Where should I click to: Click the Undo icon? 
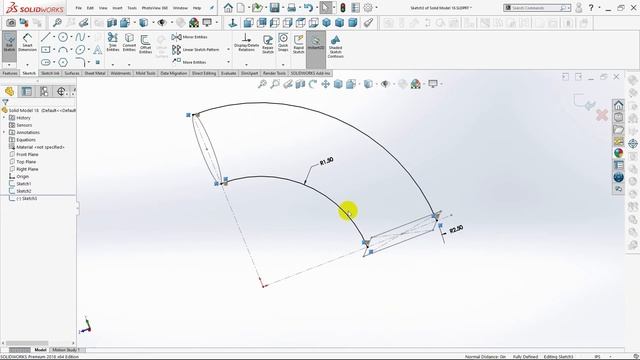click(309, 8)
